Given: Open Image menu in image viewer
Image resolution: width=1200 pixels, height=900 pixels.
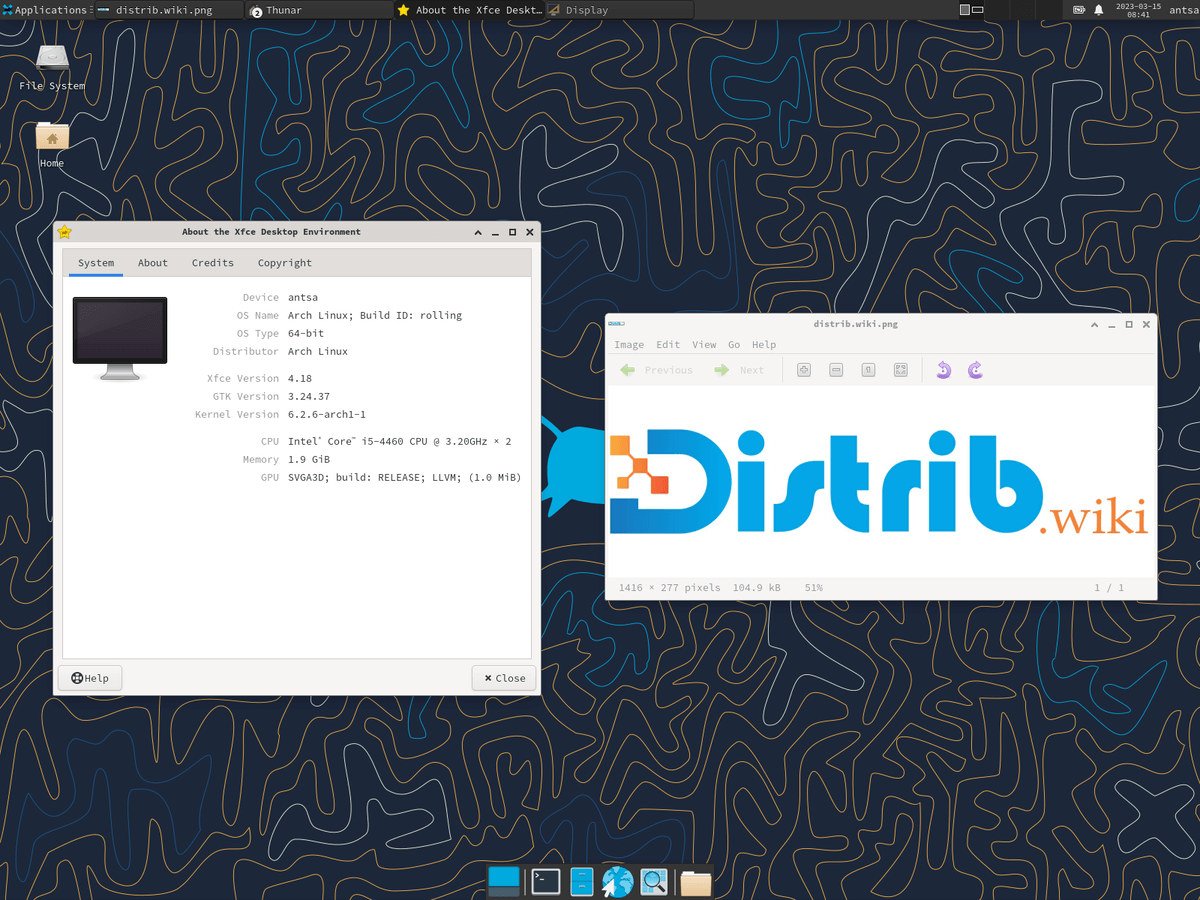Looking at the screenshot, I should 629,345.
